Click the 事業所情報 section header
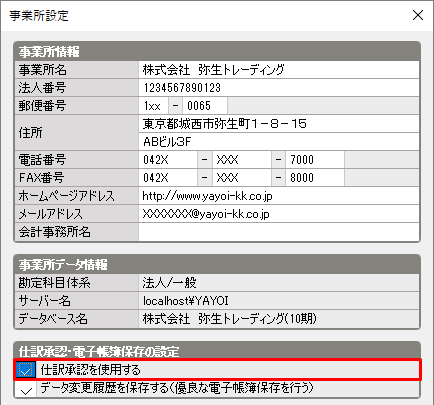The height and width of the screenshot is (405, 434). (217, 51)
